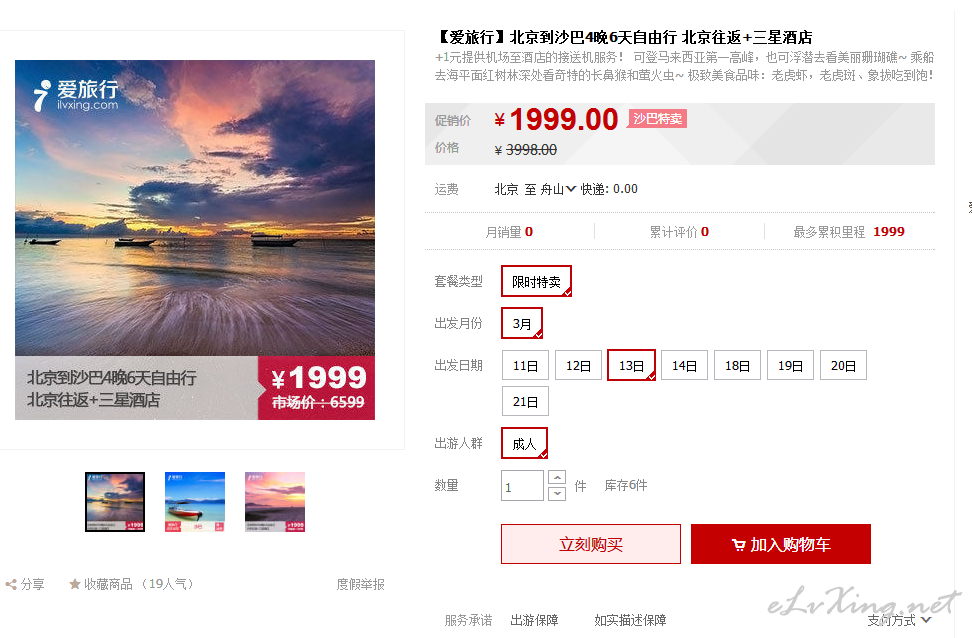Increase quantity with the up arrow

coord(557,477)
